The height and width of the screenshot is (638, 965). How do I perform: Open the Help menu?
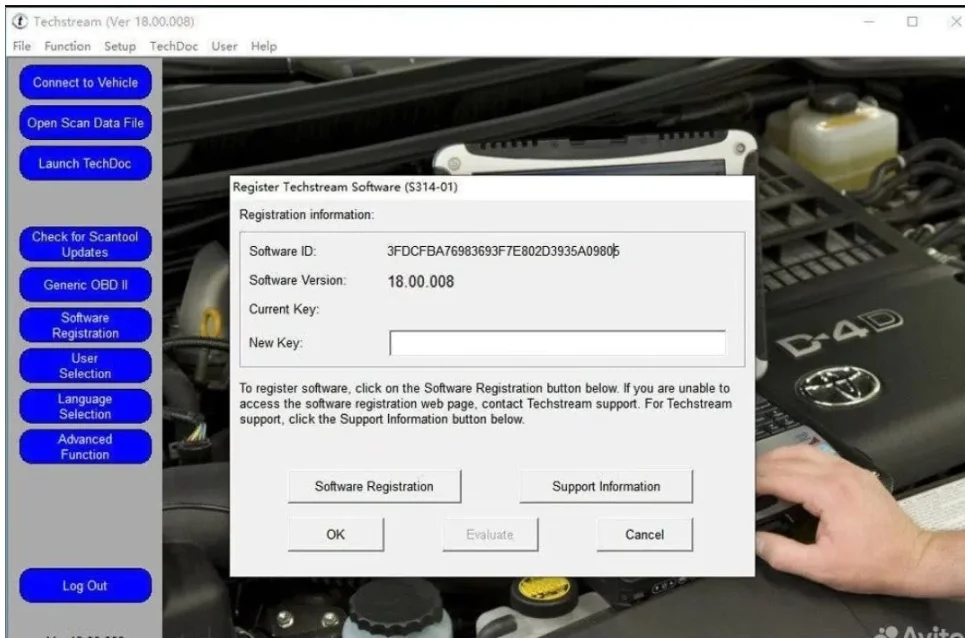(x=263, y=46)
